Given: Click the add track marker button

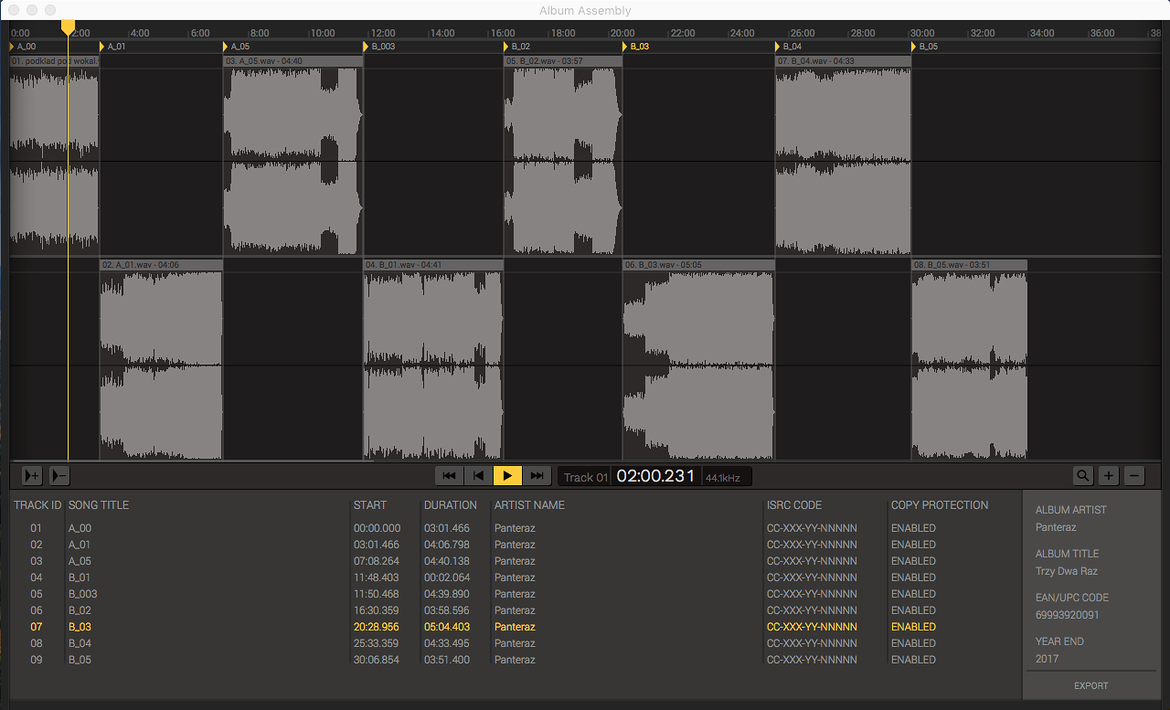Looking at the screenshot, I should coord(32,475).
